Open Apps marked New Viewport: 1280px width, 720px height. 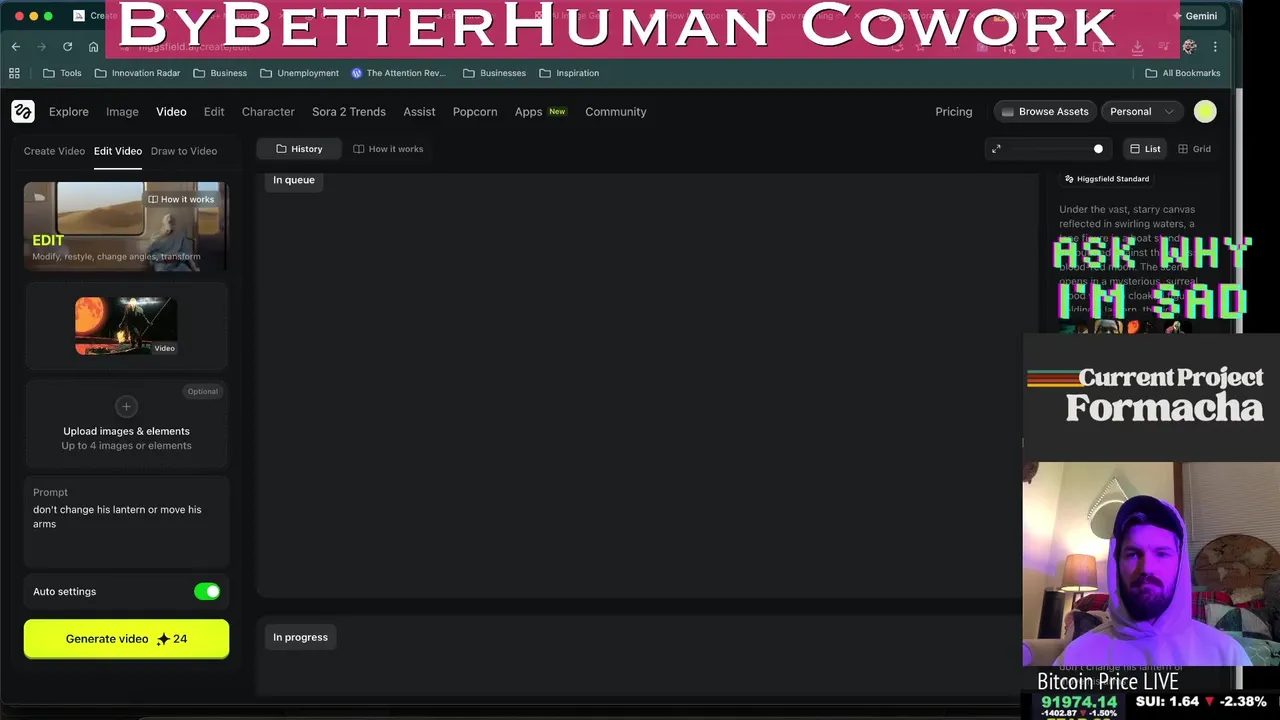[540, 112]
